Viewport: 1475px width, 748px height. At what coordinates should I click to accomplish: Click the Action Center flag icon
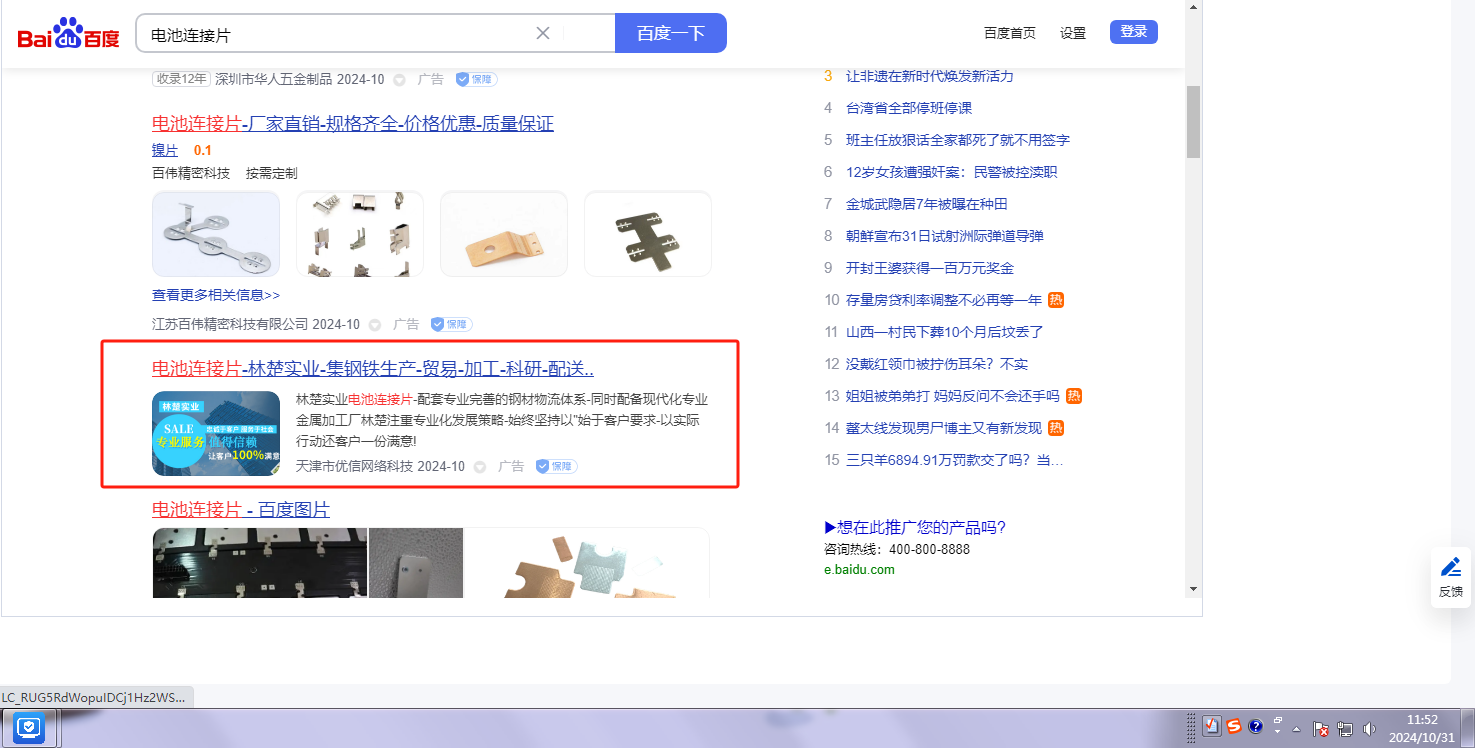pyautogui.click(x=1320, y=728)
